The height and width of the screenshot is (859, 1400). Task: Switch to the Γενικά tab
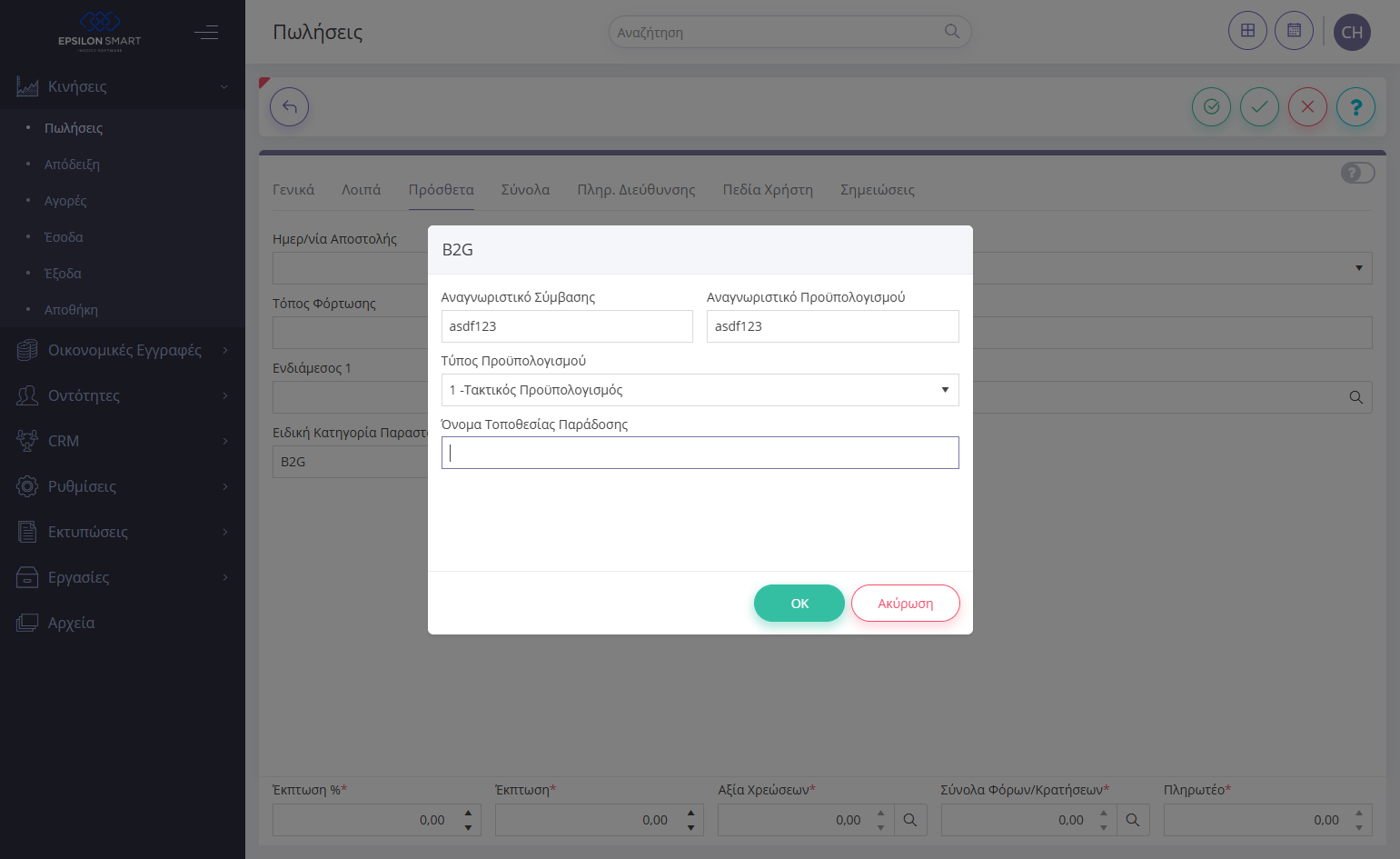(293, 190)
